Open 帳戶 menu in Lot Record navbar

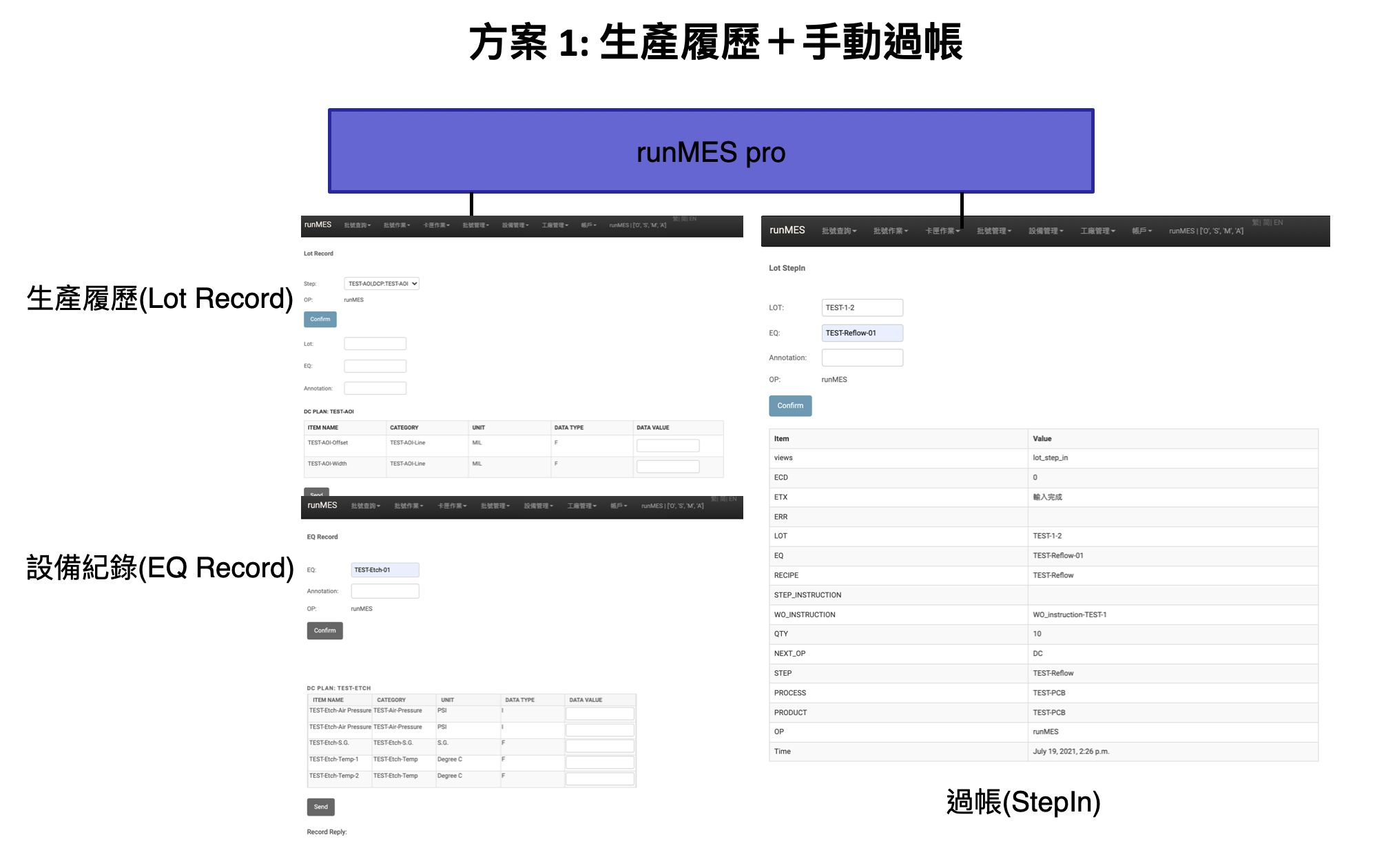click(x=588, y=225)
